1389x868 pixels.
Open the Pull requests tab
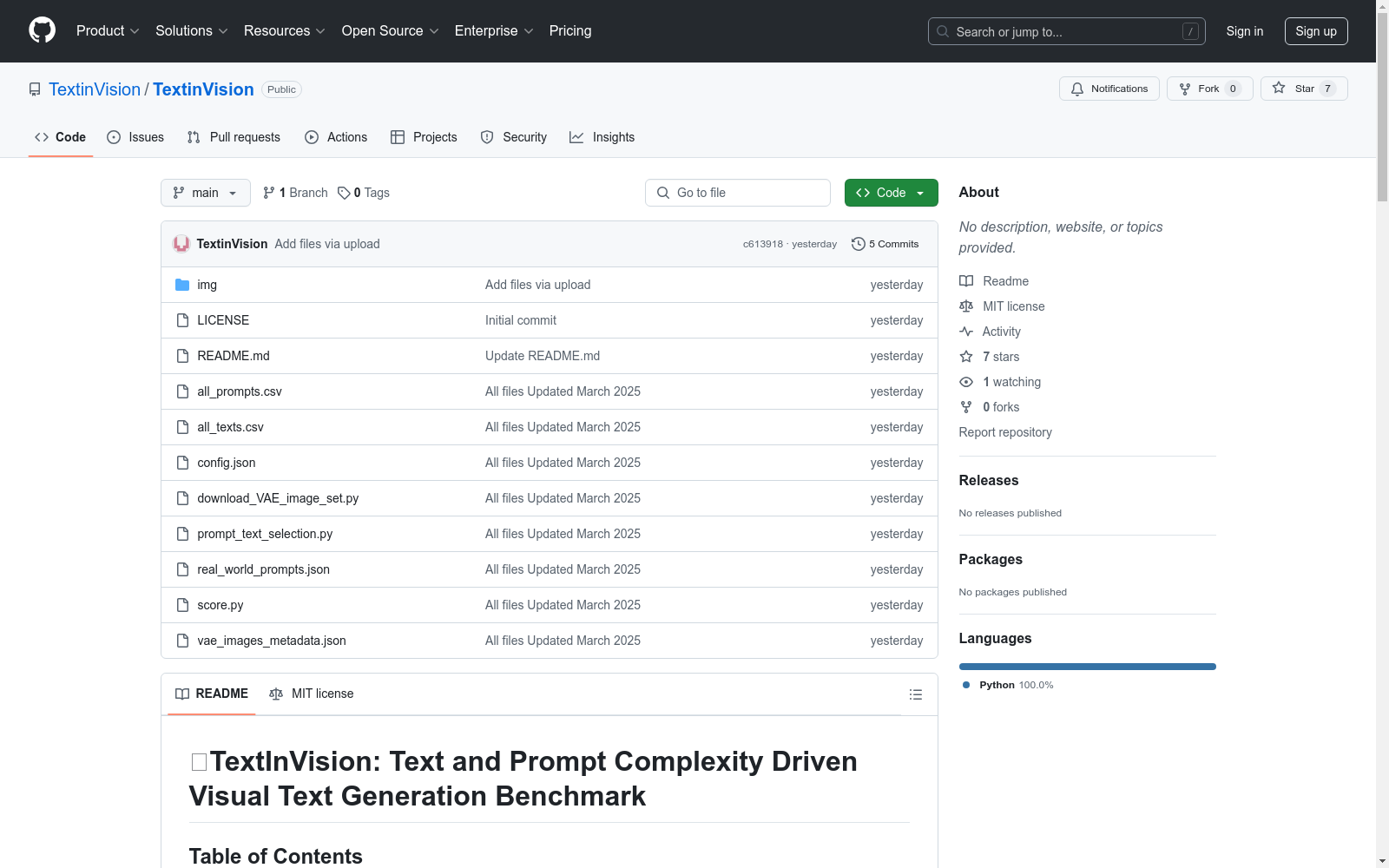point(234,137)
